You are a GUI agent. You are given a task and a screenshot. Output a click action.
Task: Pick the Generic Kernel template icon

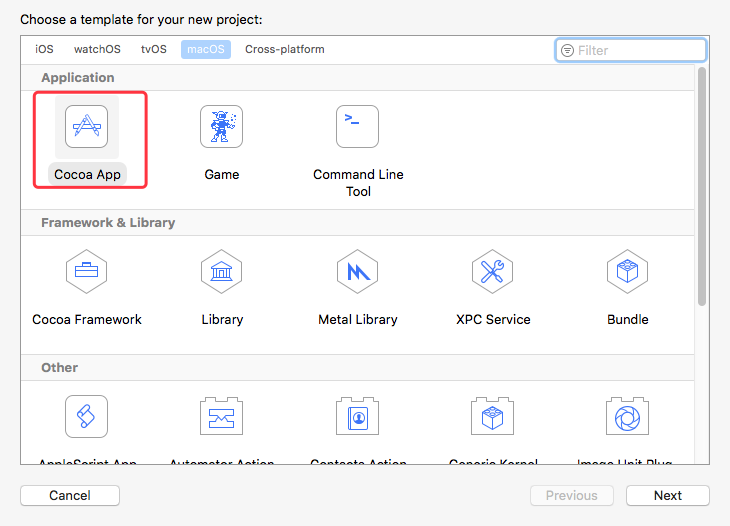coord(493,416)
